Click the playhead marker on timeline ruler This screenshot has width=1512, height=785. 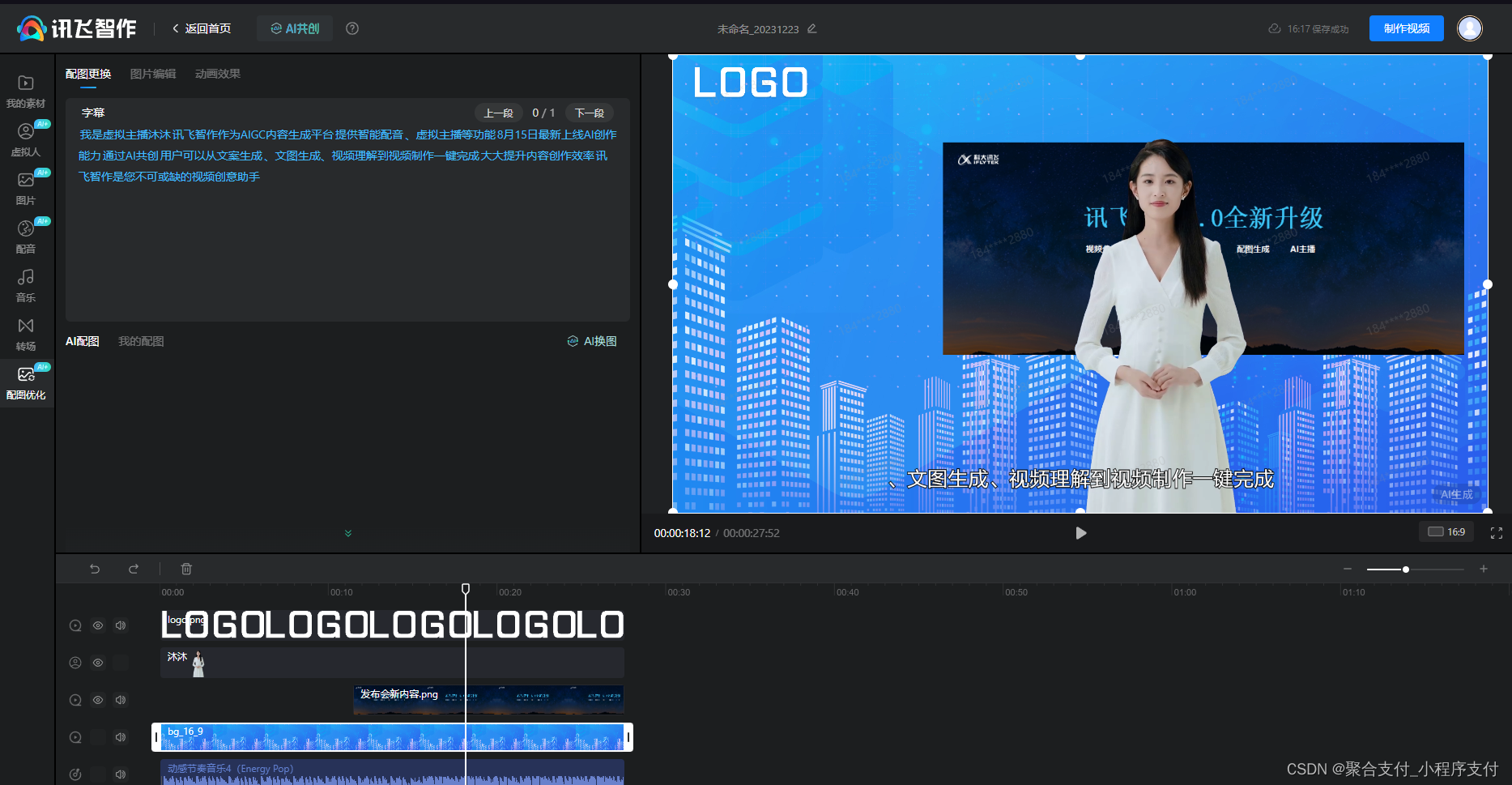pyautogui.click(x=466, y=588)
